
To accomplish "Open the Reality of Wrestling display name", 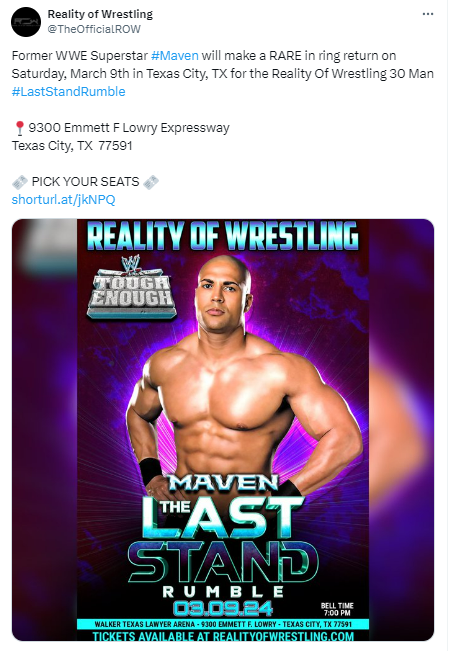I will (x=100, y=14).
